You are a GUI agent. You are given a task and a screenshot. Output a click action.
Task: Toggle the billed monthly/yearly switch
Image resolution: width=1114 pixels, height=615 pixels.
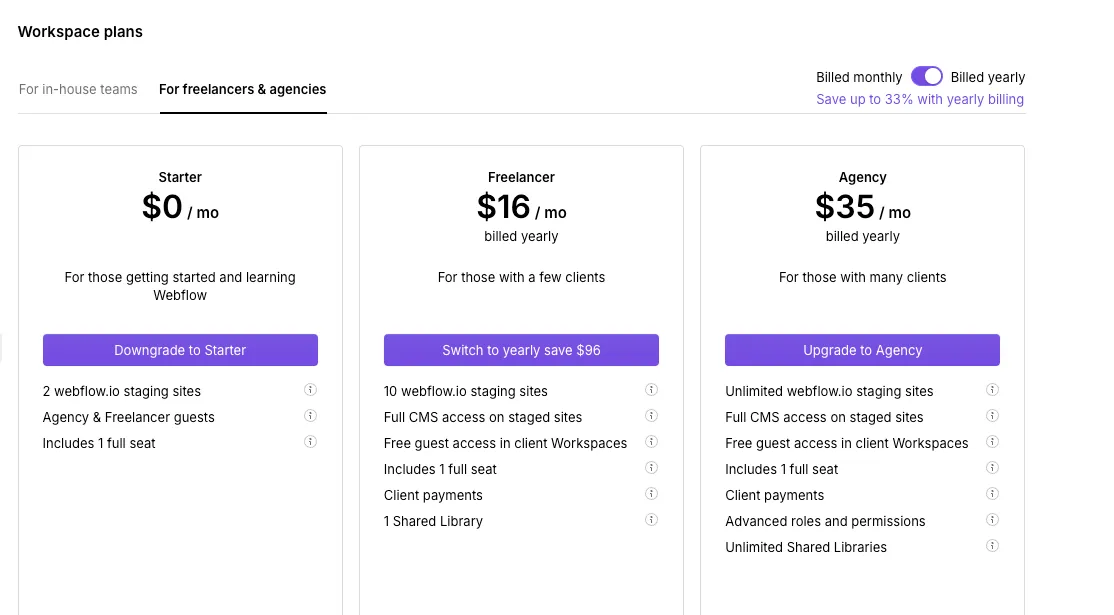coord(927,77)
